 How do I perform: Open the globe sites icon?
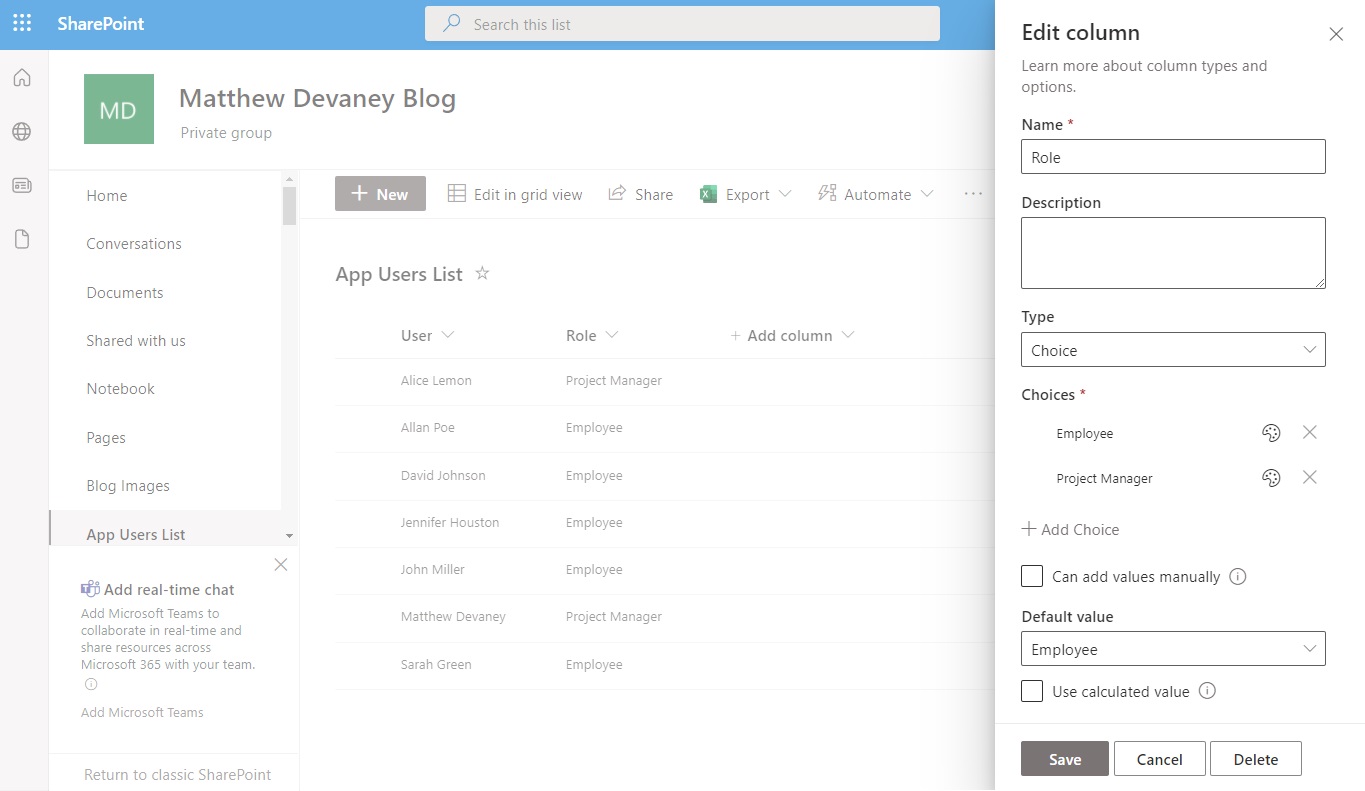tap(22, 132)
